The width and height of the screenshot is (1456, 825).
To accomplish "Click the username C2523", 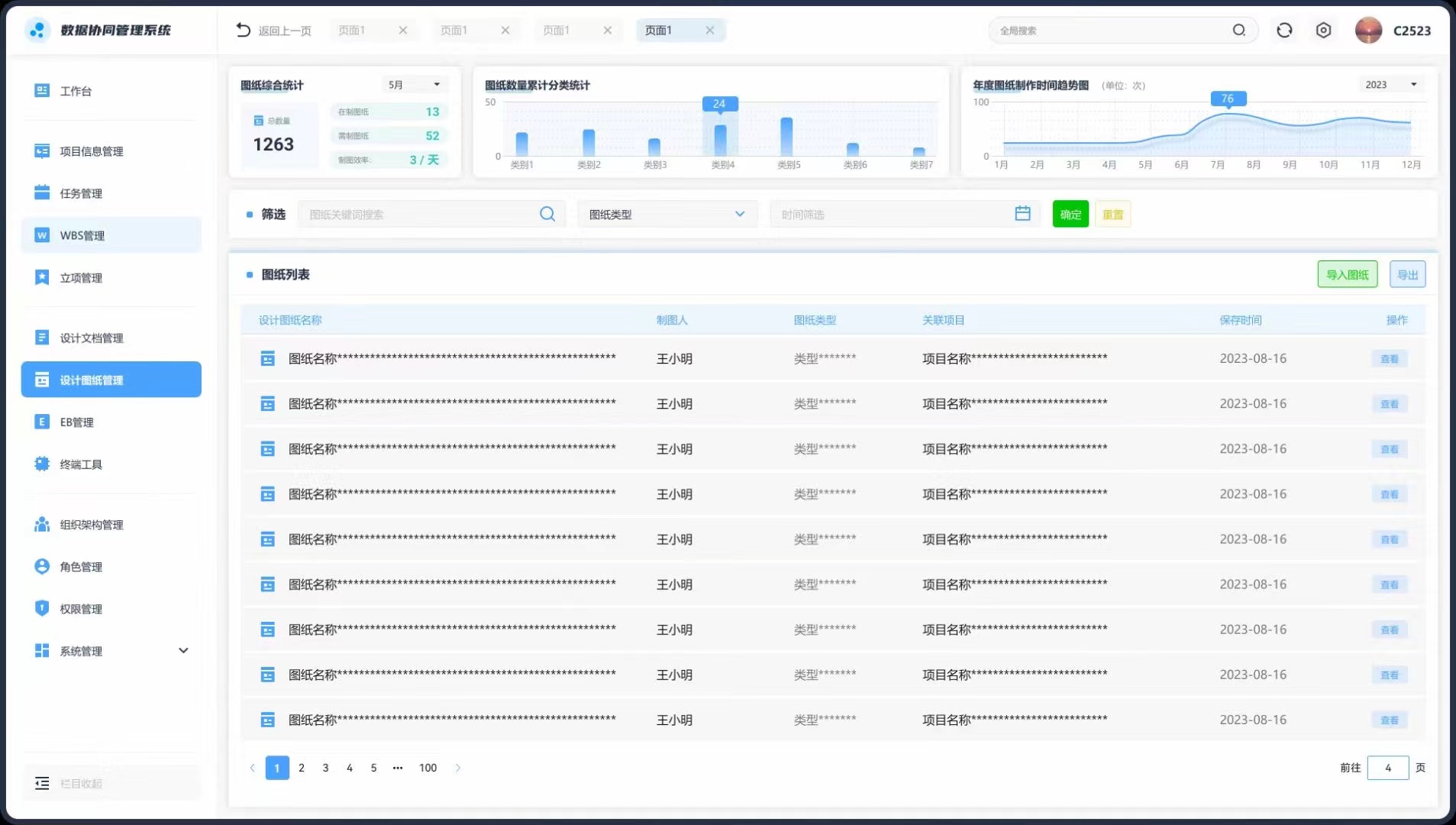I will pyautogui.click(x=1412, y=31).
